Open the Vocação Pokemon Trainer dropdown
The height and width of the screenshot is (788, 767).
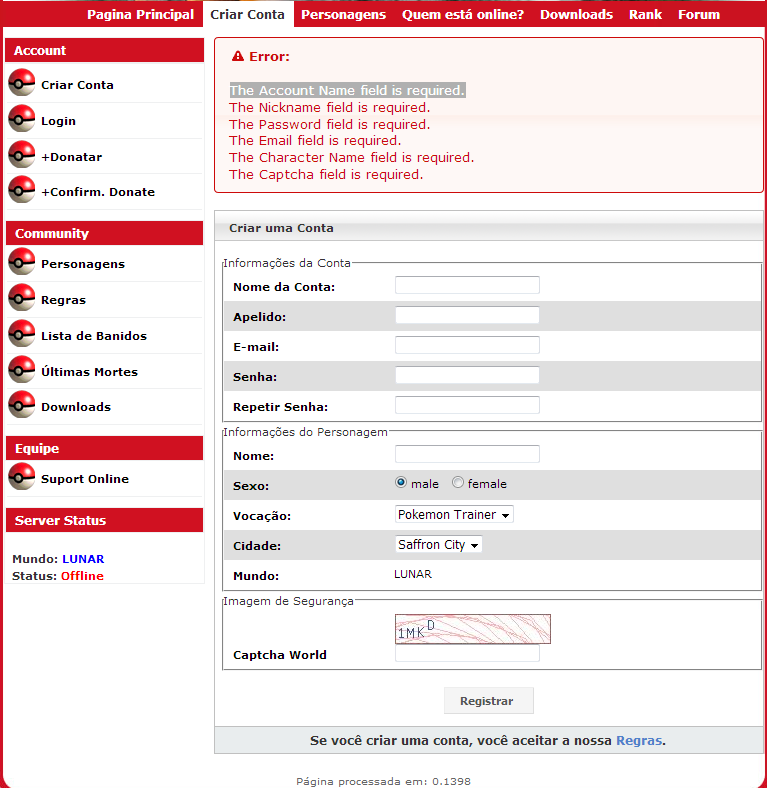pos(454,515)
